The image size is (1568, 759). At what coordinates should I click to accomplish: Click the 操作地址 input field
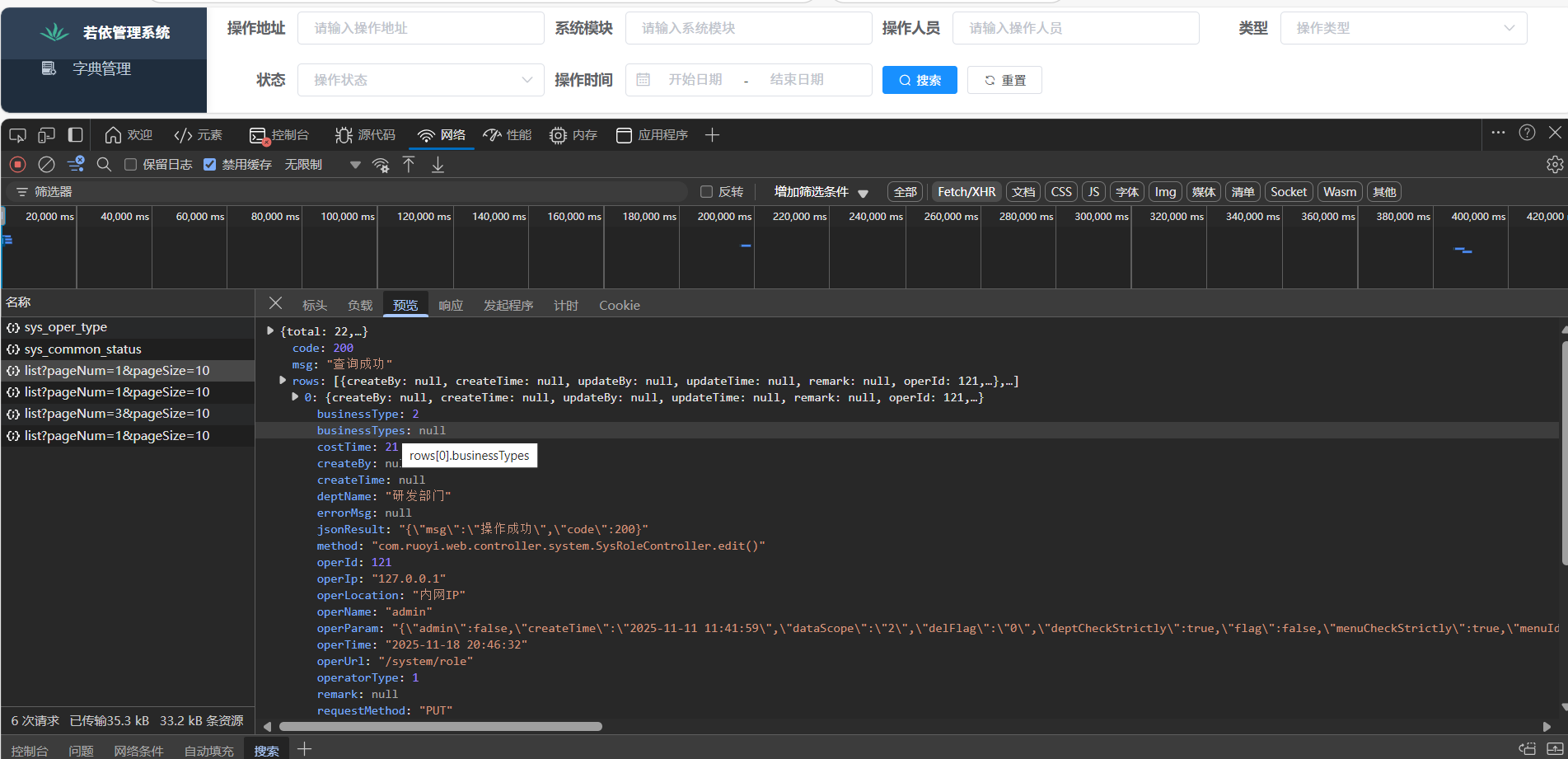[420, 28]
